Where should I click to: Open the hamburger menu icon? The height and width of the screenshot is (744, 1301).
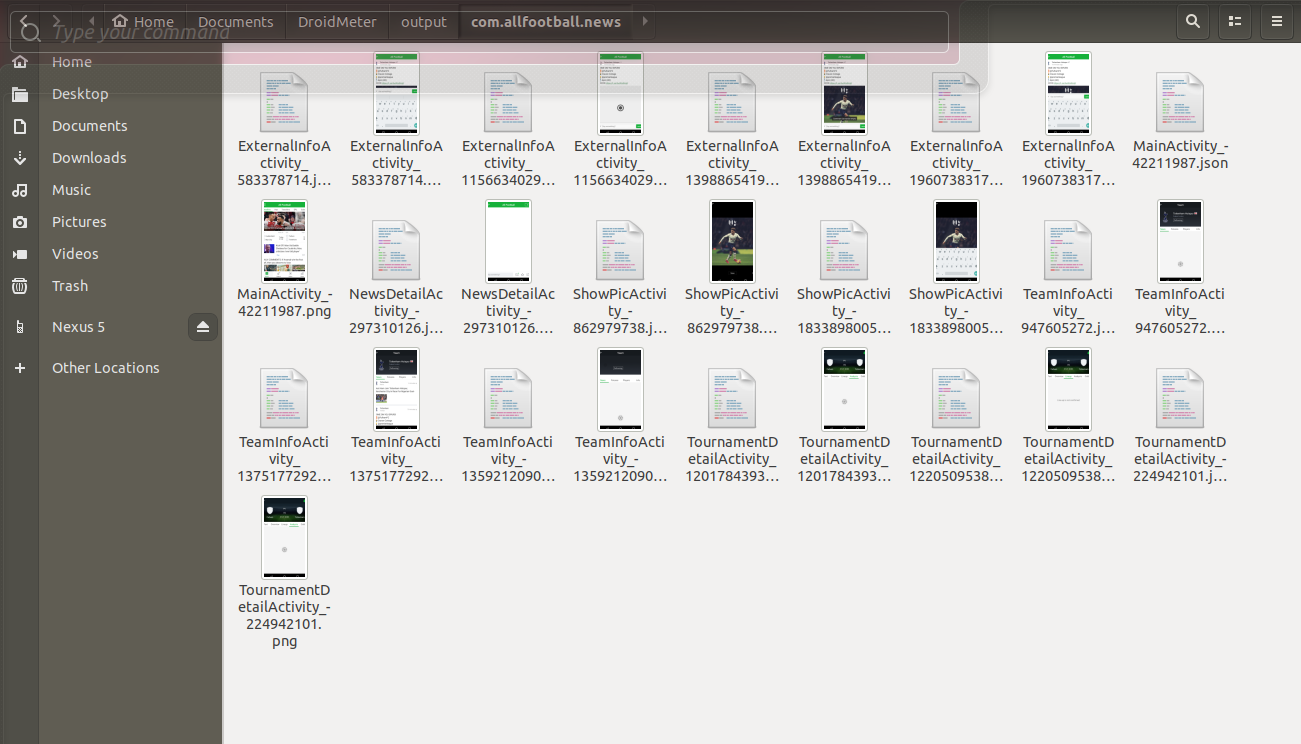[x=1277, y=21]
